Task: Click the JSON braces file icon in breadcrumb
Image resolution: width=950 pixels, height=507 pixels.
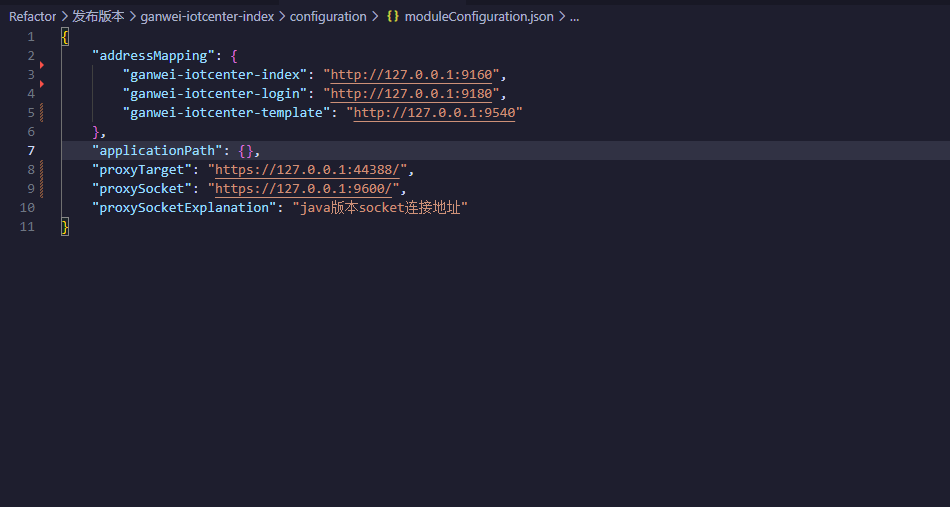Action: pos(393,17)
